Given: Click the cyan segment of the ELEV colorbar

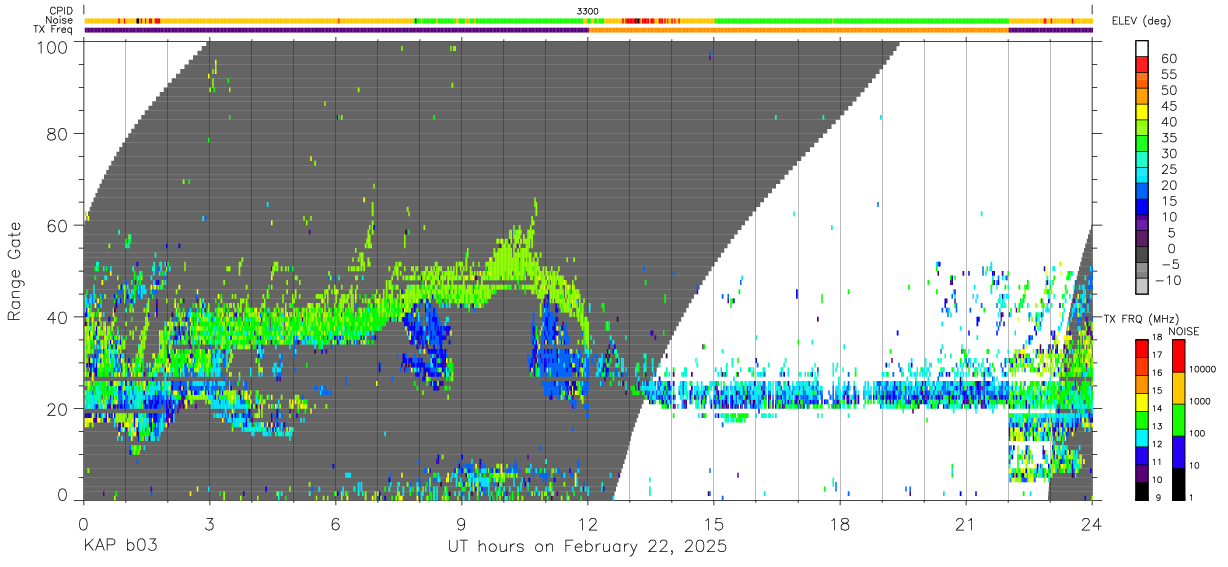Looking at the screenshot, I should tap(1142, 175).
